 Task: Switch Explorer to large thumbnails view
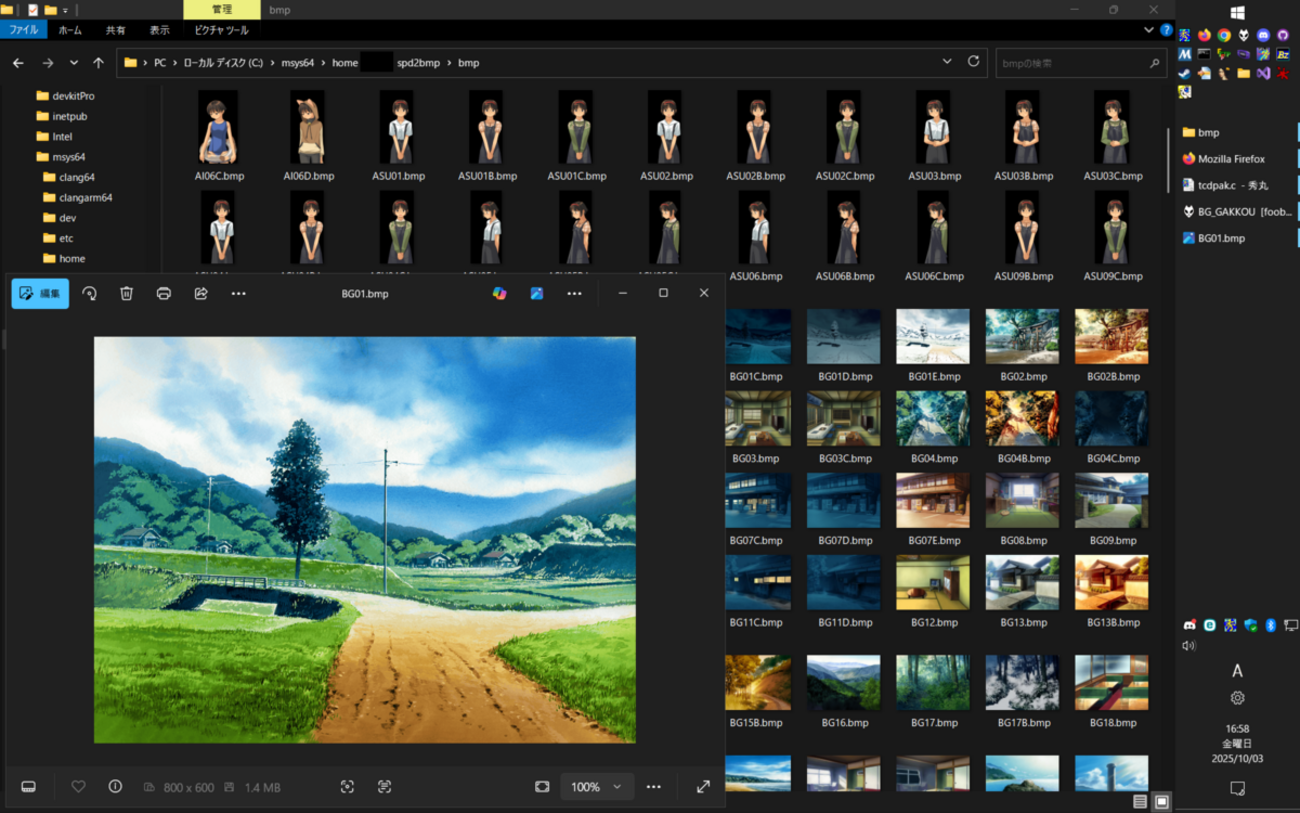[x=1161, y=802]
